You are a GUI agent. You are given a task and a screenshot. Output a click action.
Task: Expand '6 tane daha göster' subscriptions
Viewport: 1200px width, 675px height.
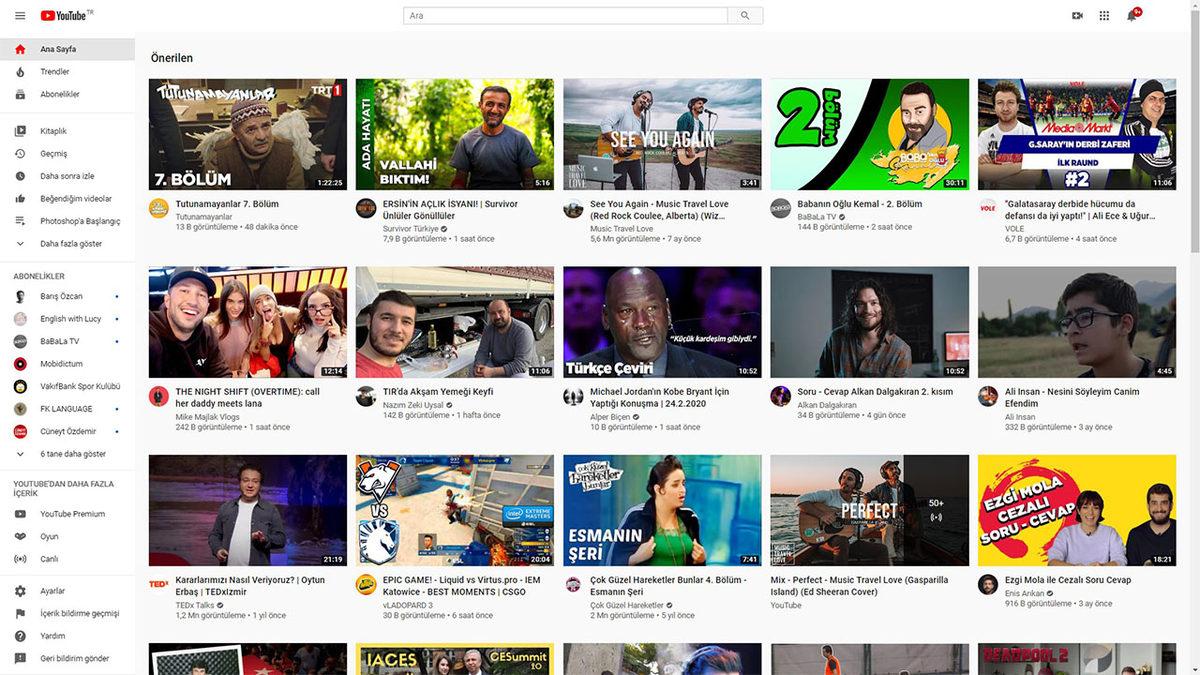point(72,454)
